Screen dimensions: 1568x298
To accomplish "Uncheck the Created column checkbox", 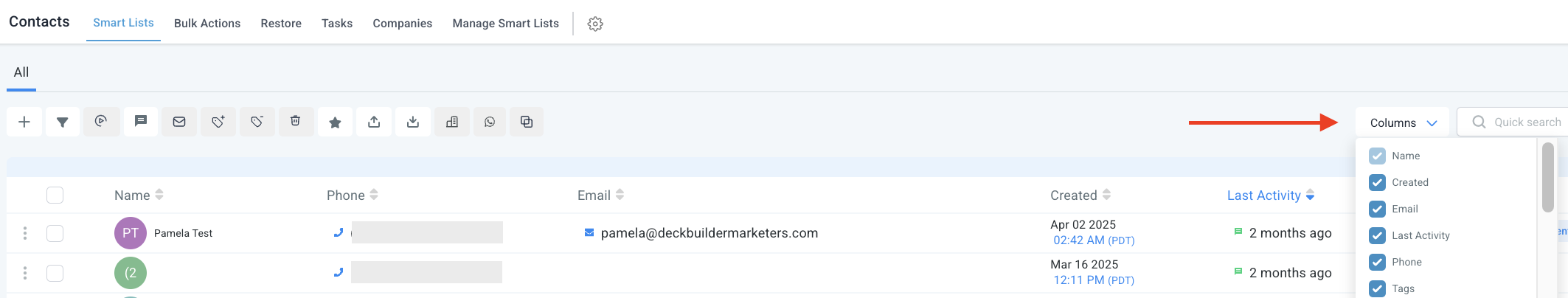I will click(x=1377, y=182).
